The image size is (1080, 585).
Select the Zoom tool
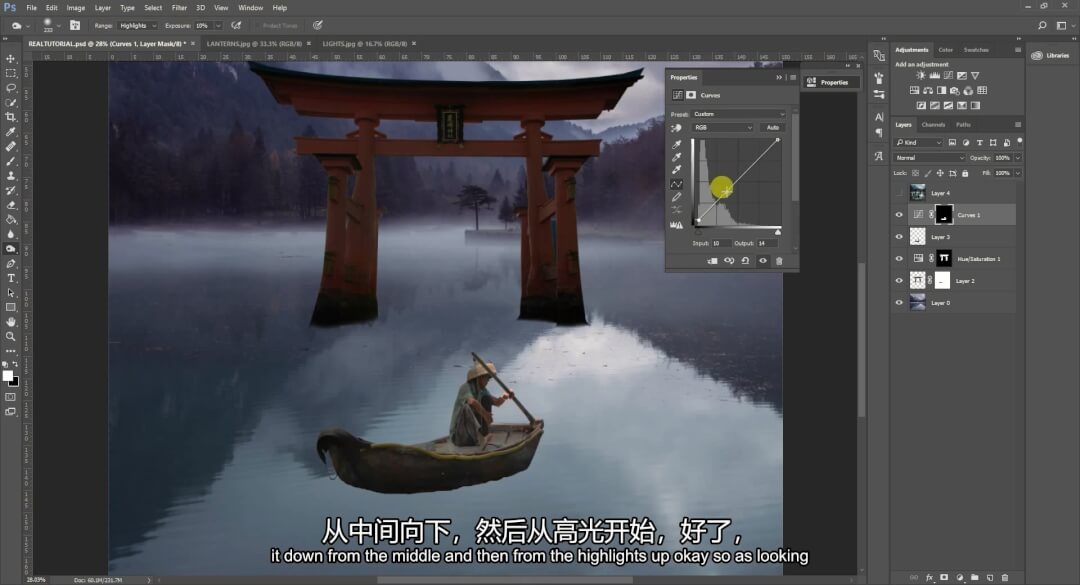pyautogui.click(x=10, y=336)
